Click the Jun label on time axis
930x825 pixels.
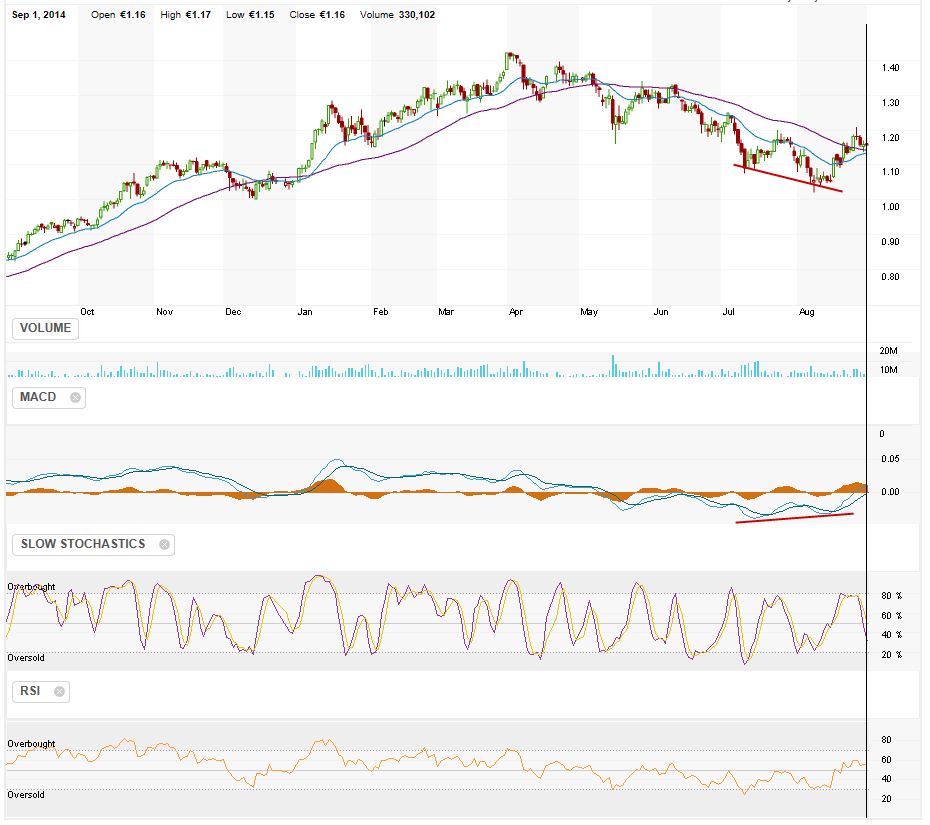[661, 312]
